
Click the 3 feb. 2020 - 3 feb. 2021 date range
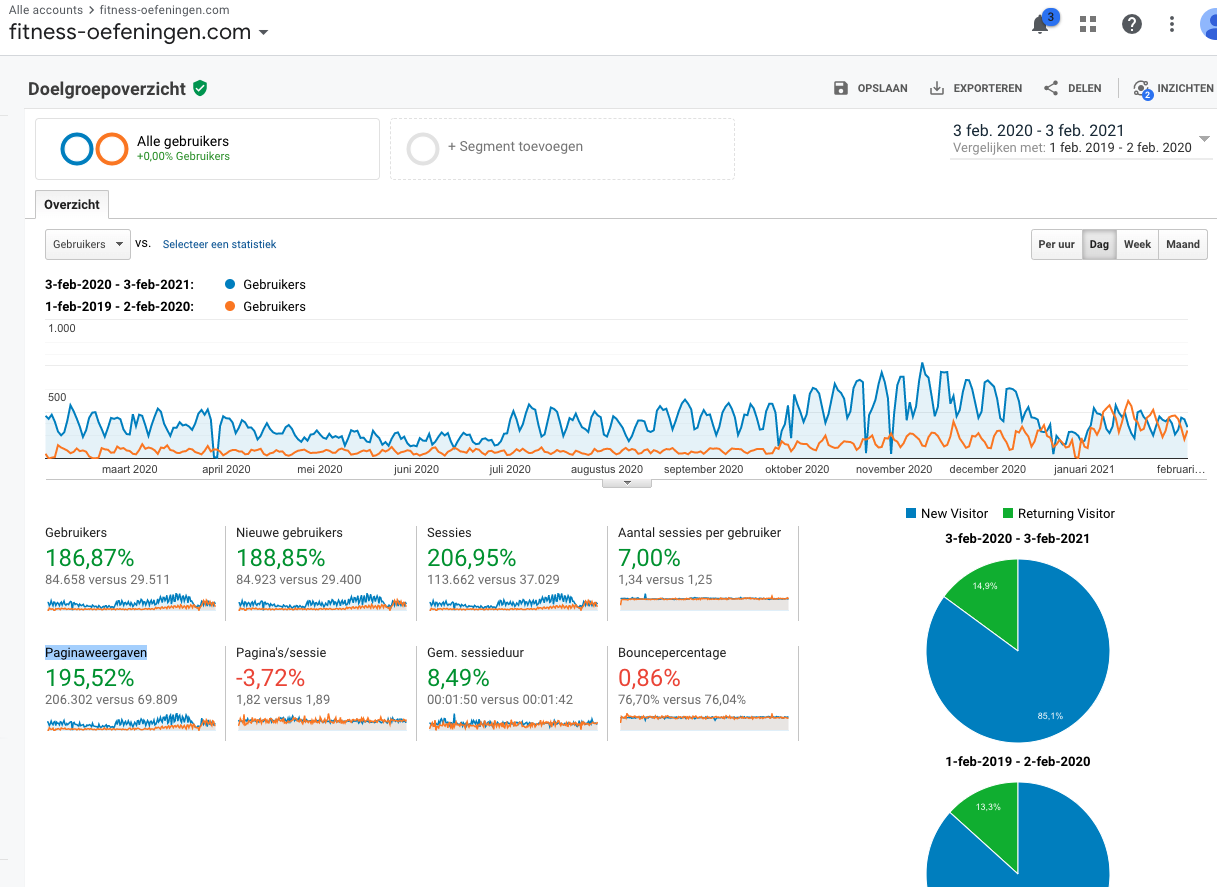(x=1038, y=130)
